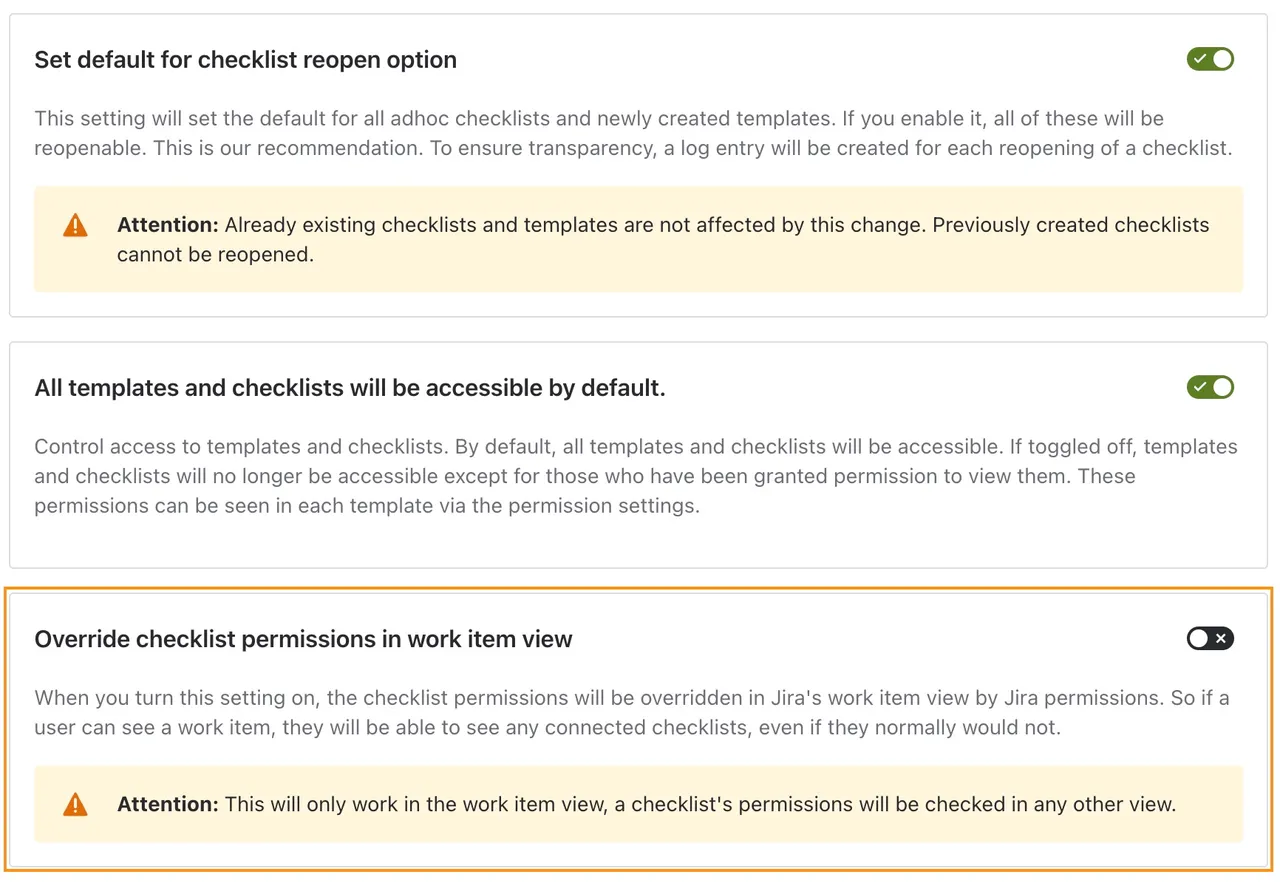Click the x mark inside the Override permissions toggle
The width and height of the screenshot is (1280, 882).
(1221, 638)
